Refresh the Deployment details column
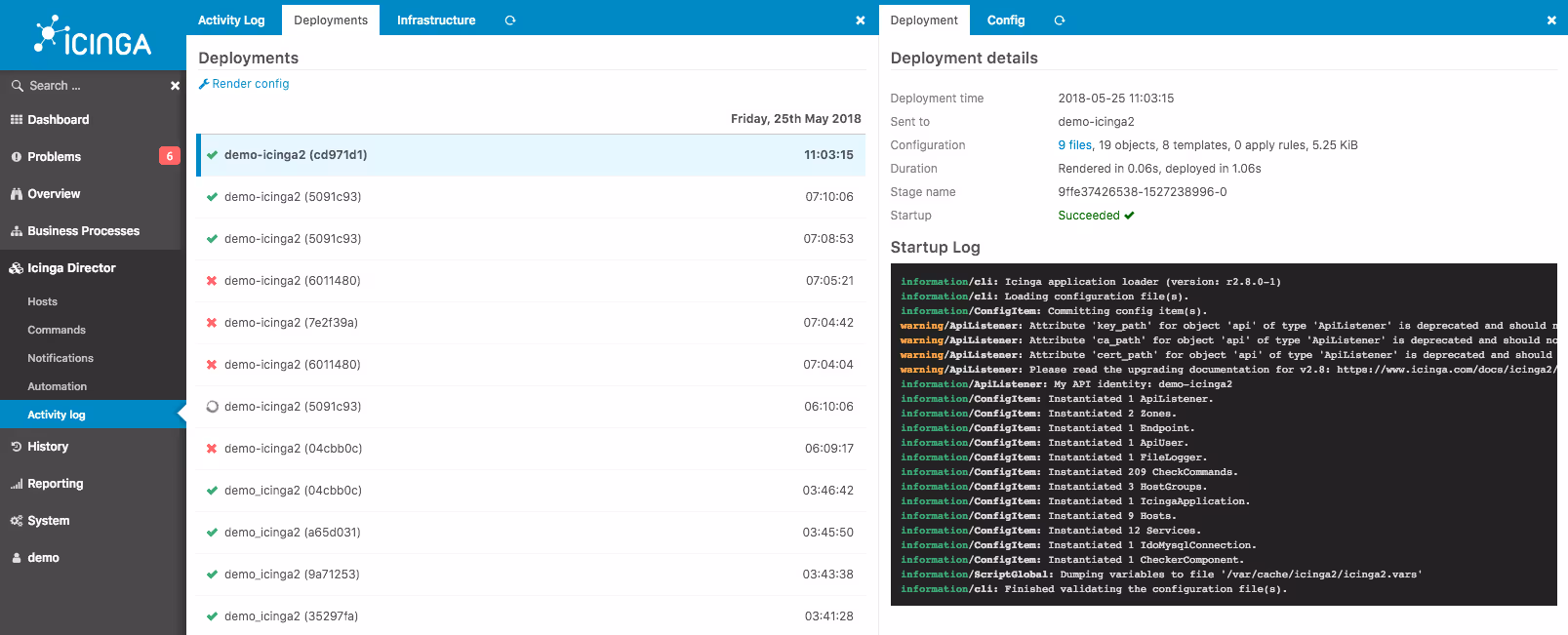This screenshot has width=1568, height=635. pos(1060,20)
